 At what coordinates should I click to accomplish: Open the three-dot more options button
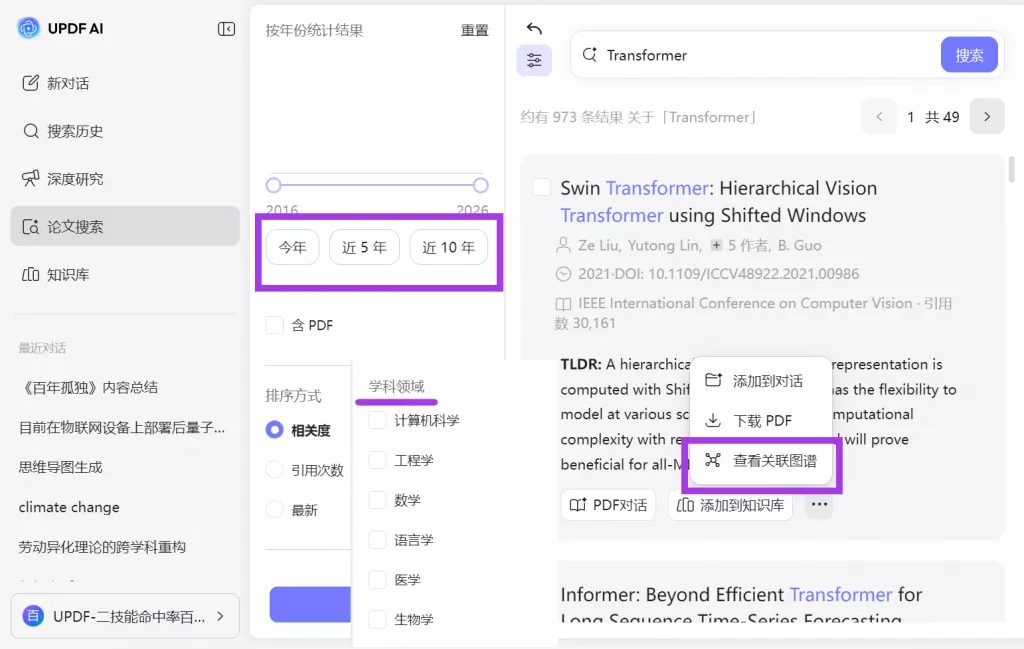pyautogui.click(x=819, y=505)
